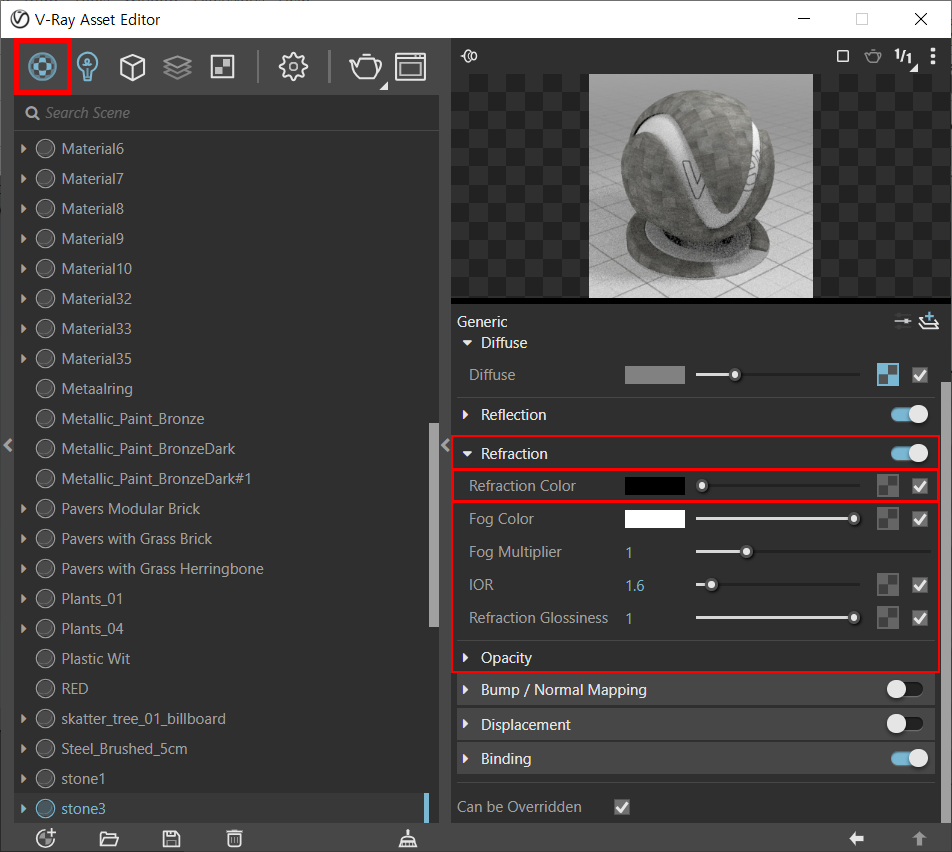Open IOR texture map slot
Viewport: 952px width, 852px height.
click(x=888, y=585)
